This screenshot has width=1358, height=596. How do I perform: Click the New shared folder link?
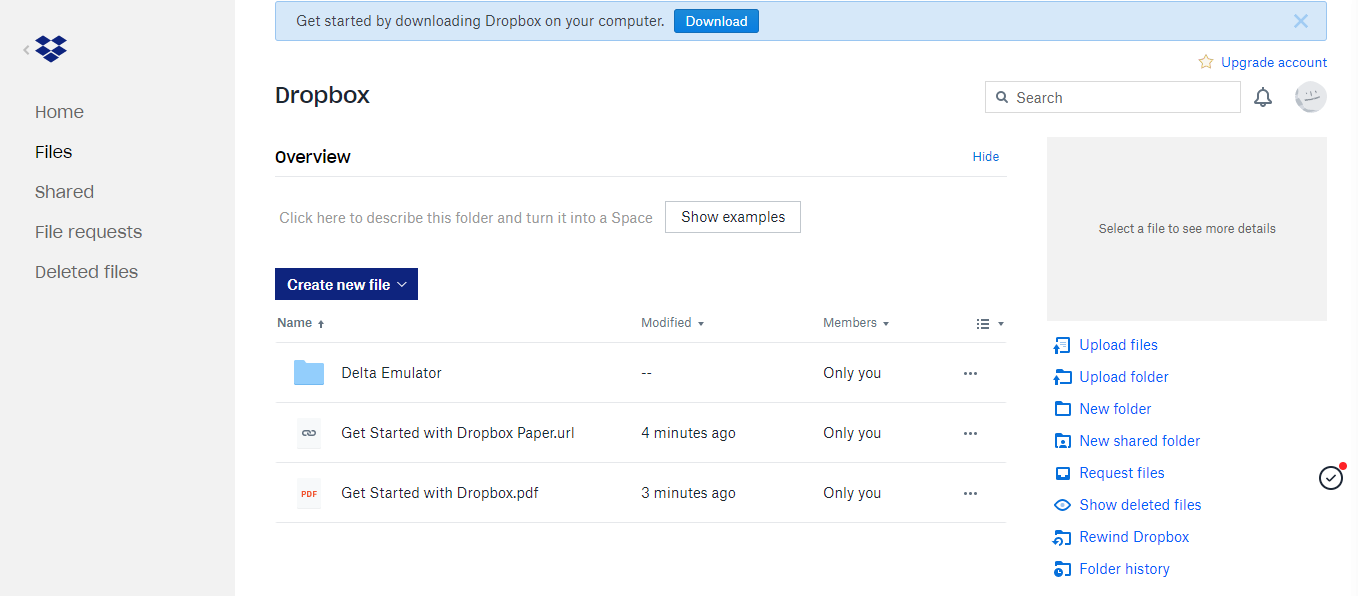(x=1139, y=441)
